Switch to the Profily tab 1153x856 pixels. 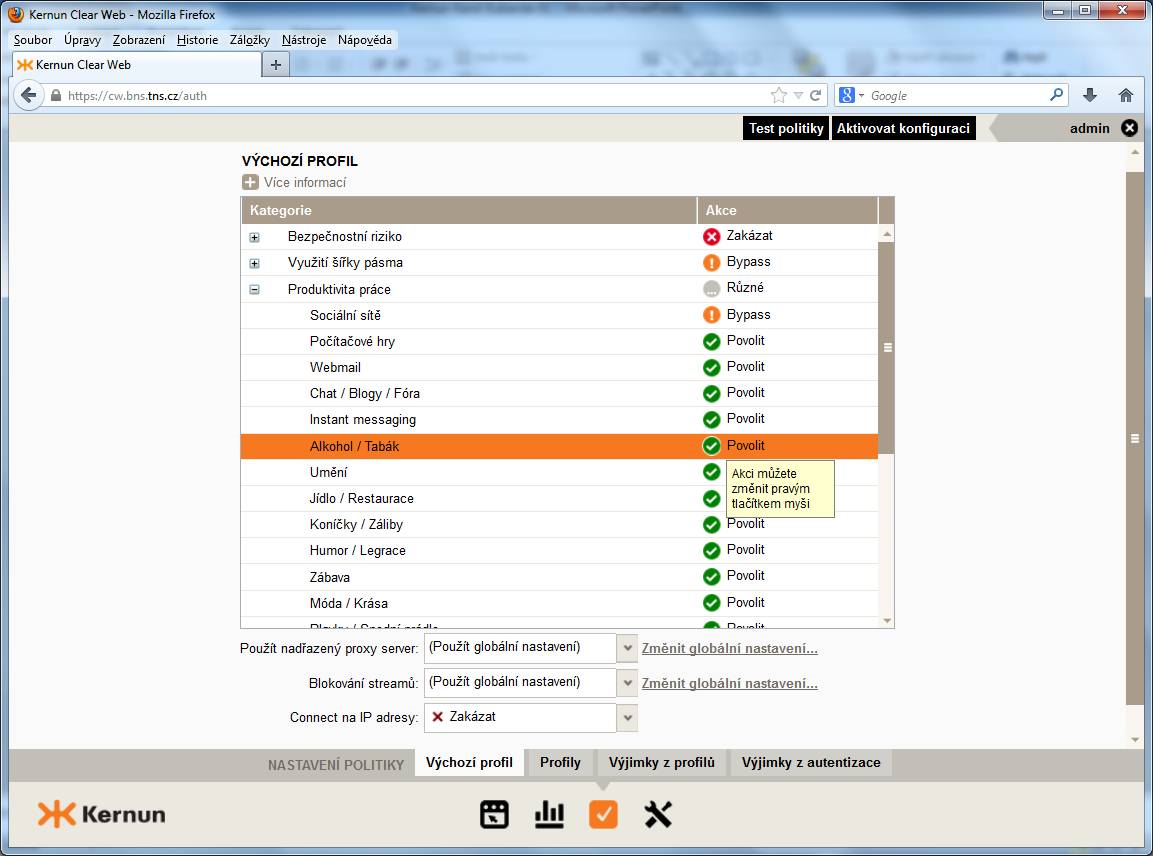560,763
